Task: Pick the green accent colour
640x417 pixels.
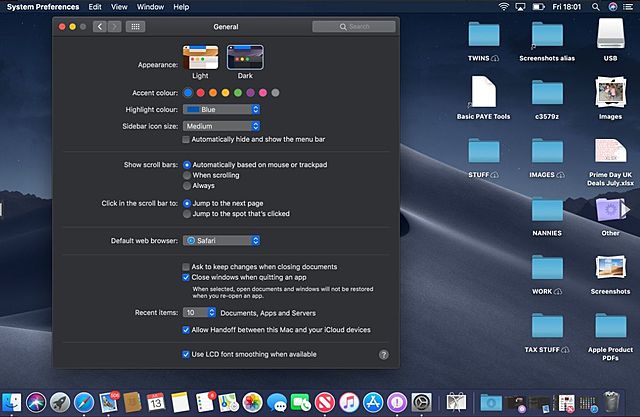Action: coord(238,93)
